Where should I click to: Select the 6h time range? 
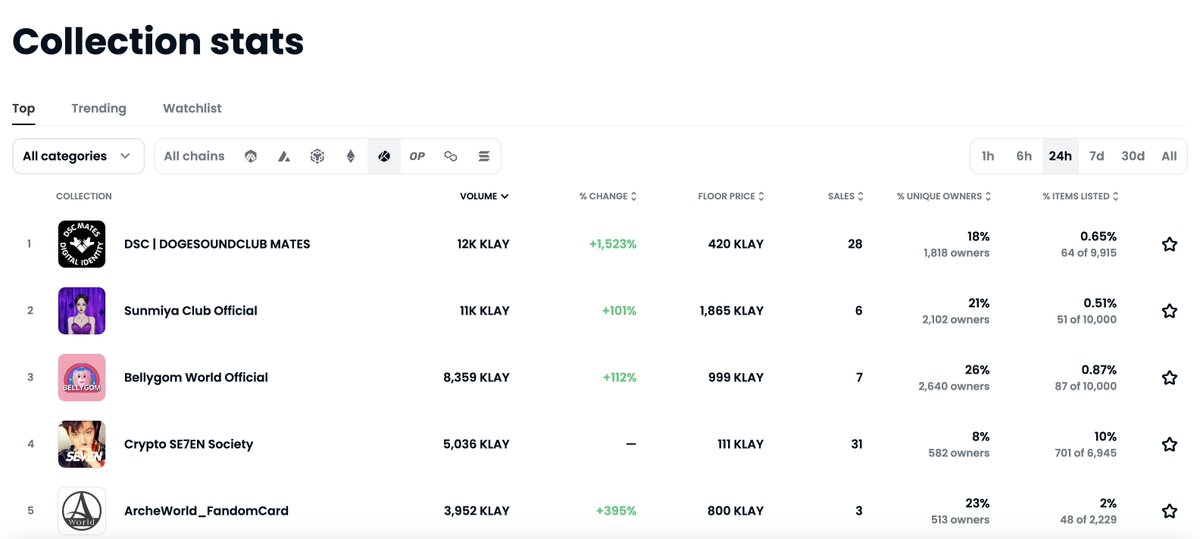pyautogui.click(x=1024, y=156)
